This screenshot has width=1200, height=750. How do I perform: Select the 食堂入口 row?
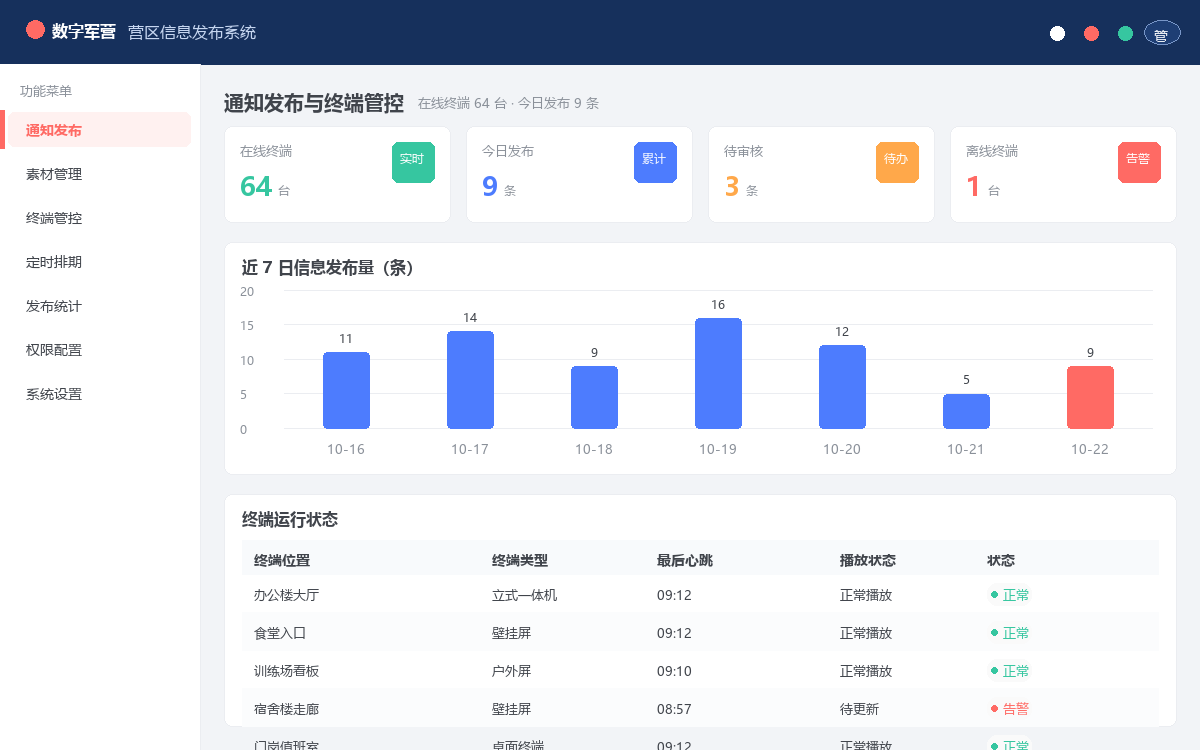pyautogui.click(x=700, y=633)
